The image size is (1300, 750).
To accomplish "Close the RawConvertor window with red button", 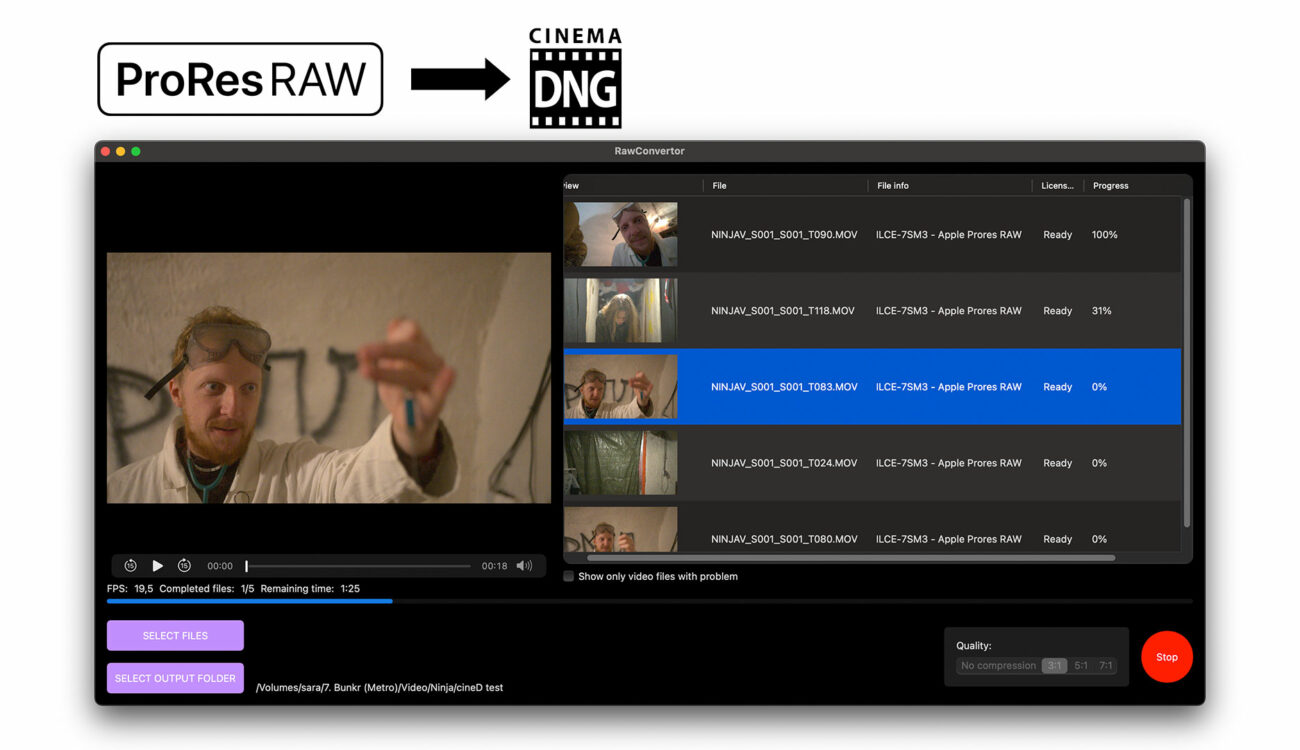I will point(106,151).
